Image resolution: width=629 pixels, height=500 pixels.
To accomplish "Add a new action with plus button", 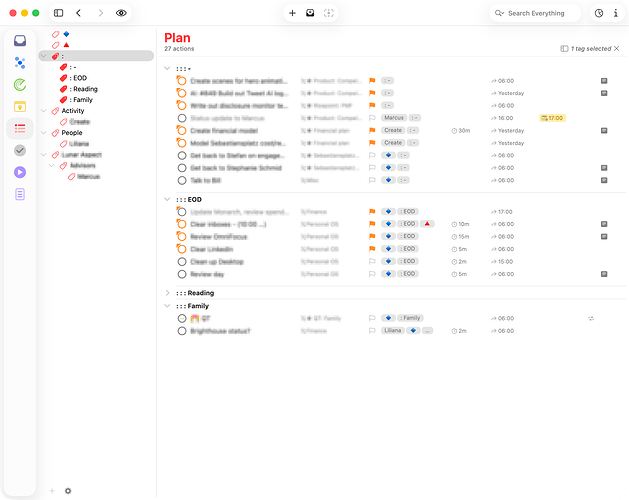I will [x=292, y=13].
